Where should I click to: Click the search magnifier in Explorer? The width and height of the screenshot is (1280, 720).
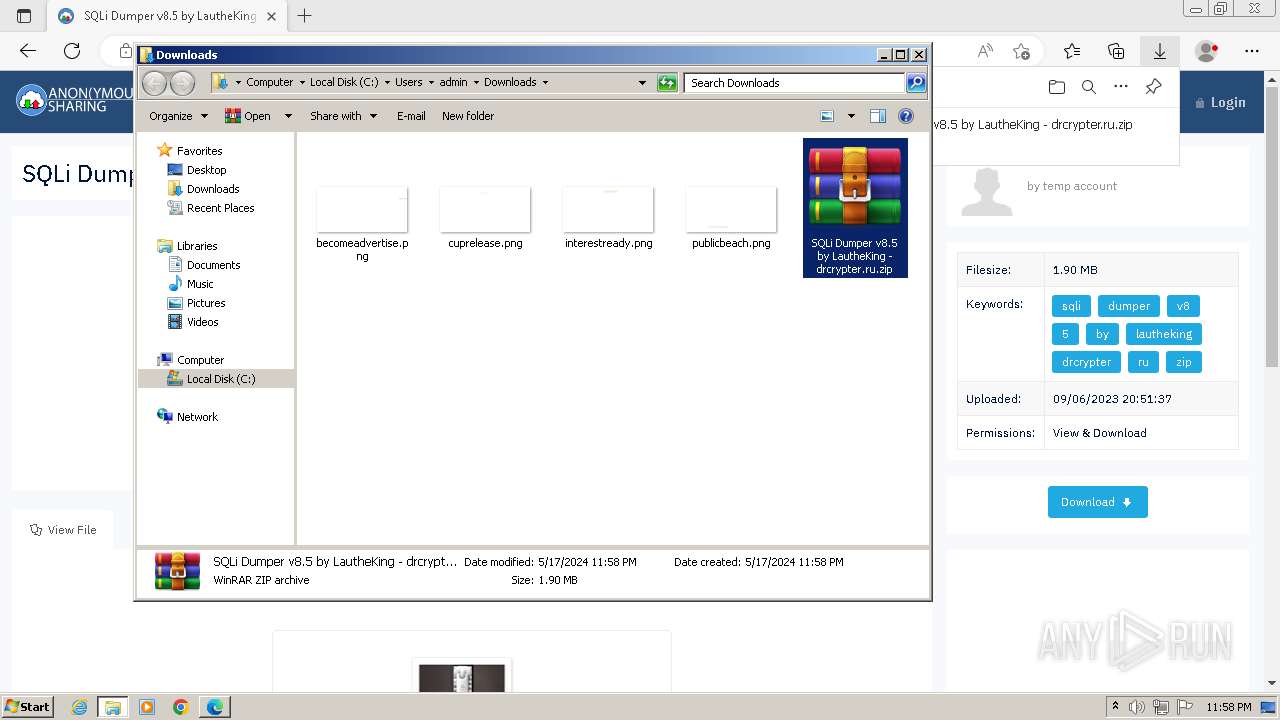(x=916, y=83)
